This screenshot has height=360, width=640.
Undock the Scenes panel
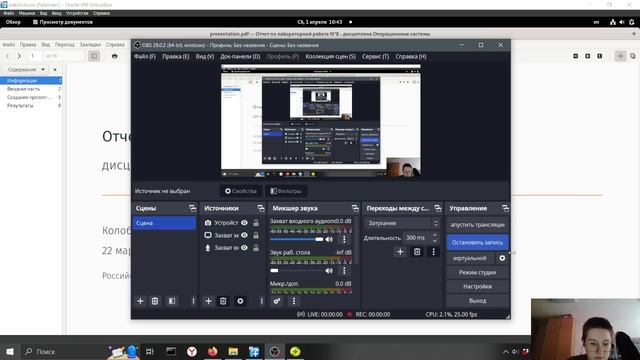(192, 208)
